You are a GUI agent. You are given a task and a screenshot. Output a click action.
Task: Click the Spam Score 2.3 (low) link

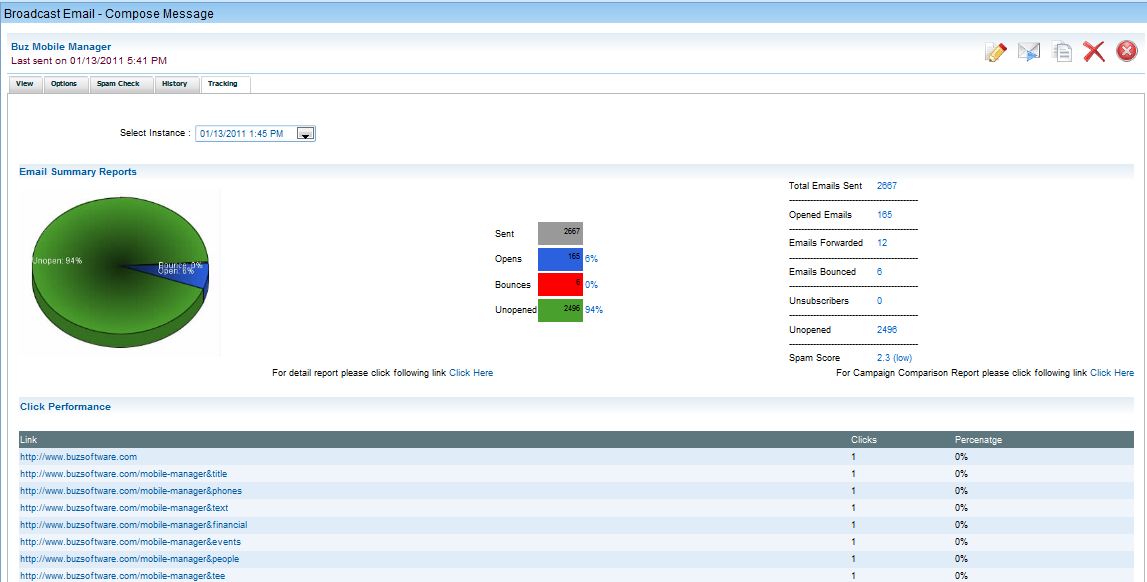[894, 358]
